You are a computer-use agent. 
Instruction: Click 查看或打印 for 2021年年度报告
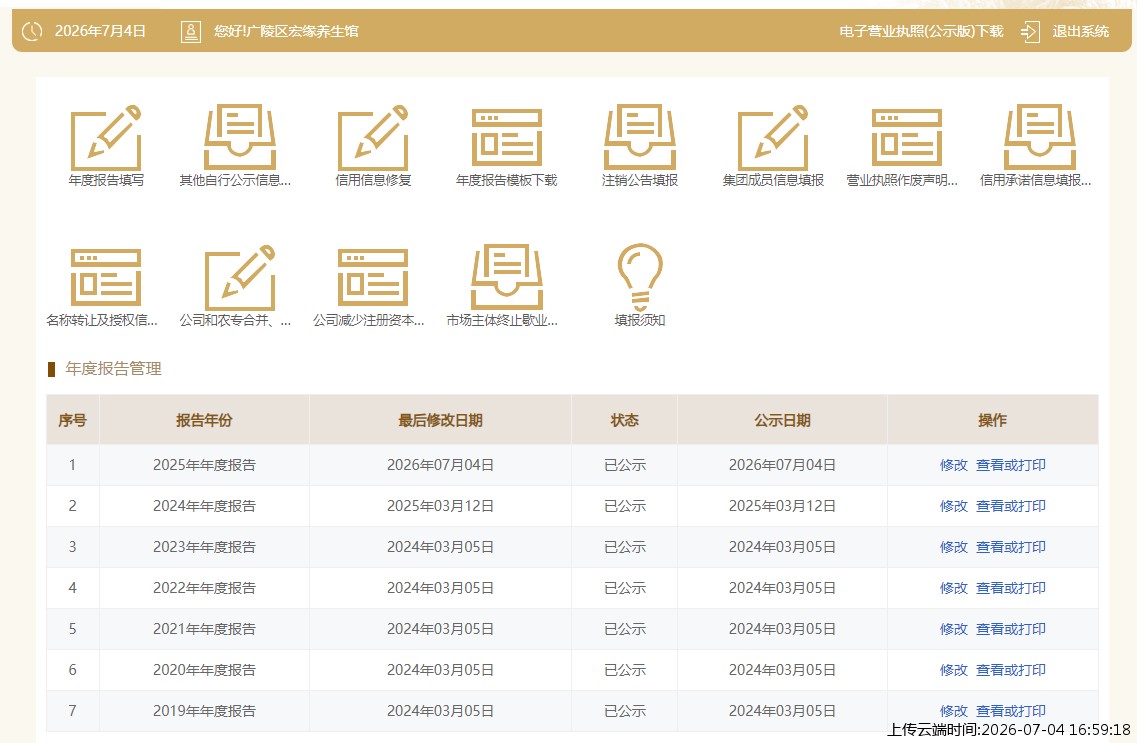(x=1011, y=628)
